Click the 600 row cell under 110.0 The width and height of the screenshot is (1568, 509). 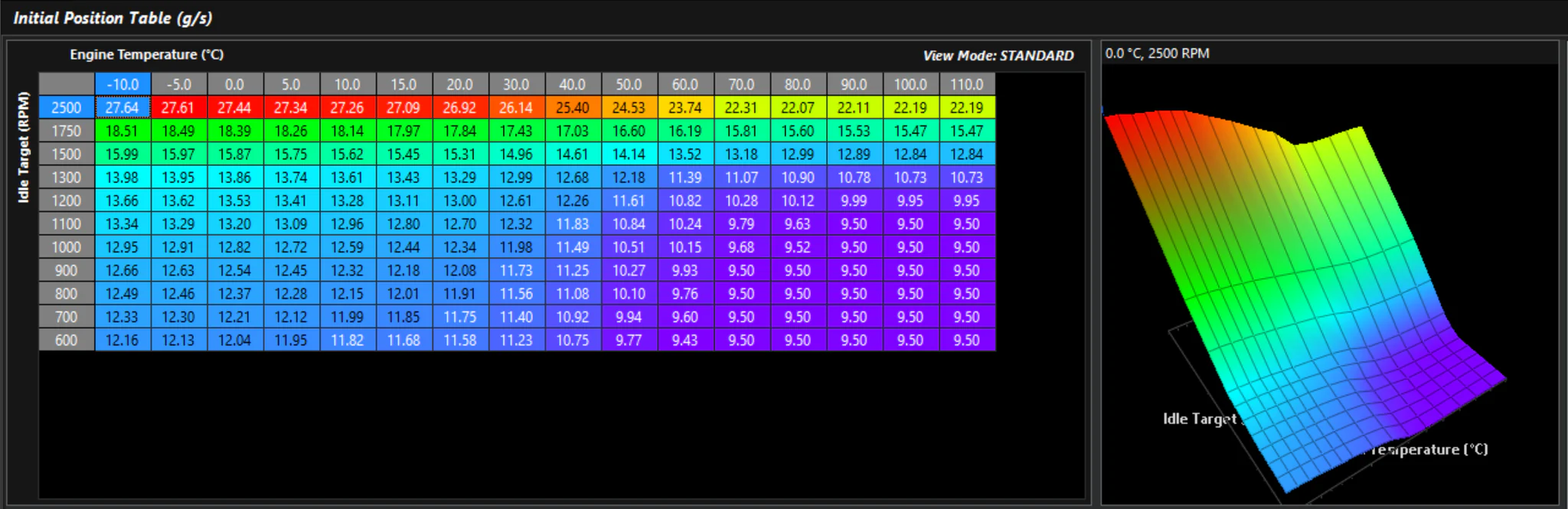pos(967,340)
